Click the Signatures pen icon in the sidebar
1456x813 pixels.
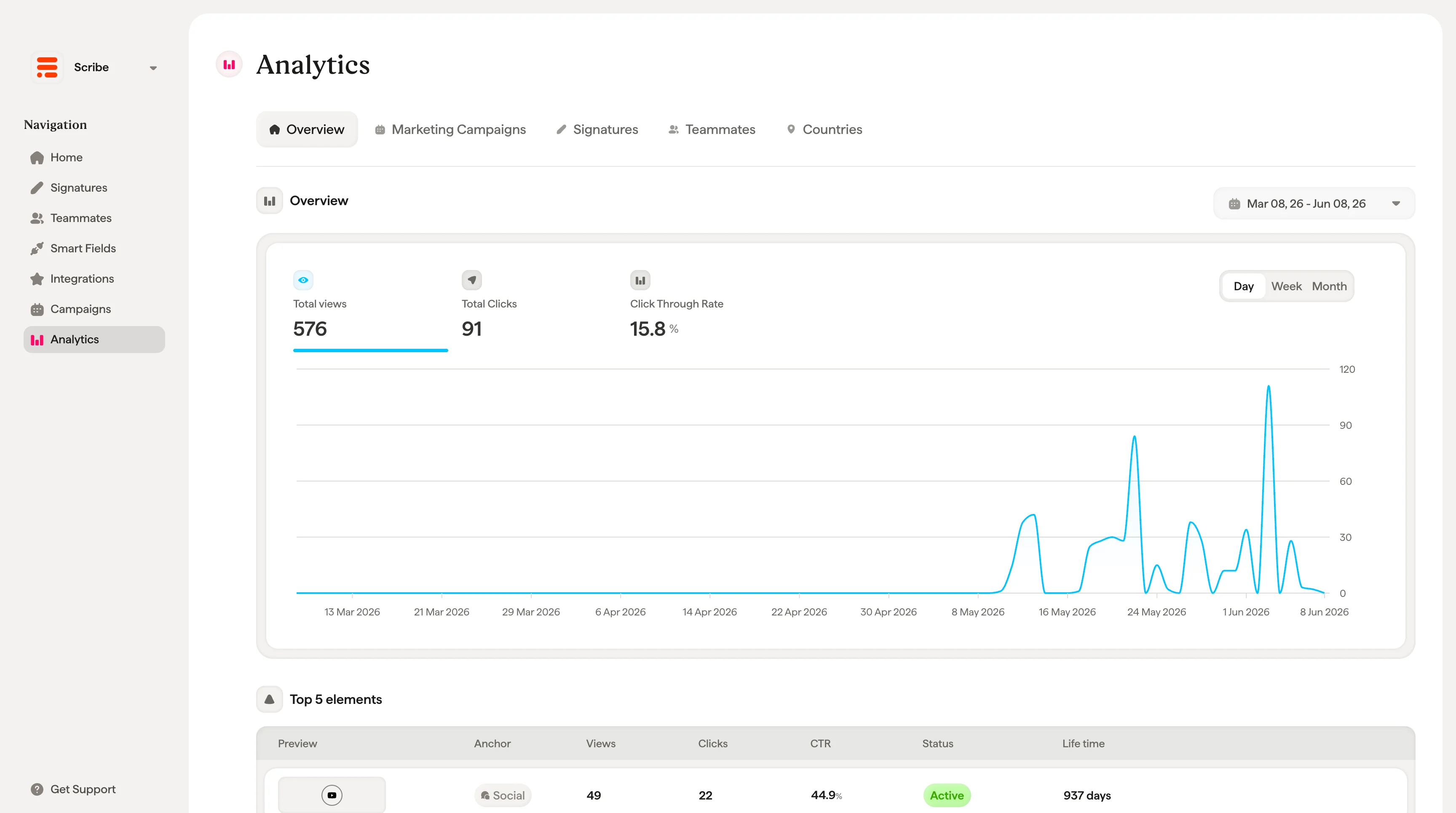coord(37,187)
